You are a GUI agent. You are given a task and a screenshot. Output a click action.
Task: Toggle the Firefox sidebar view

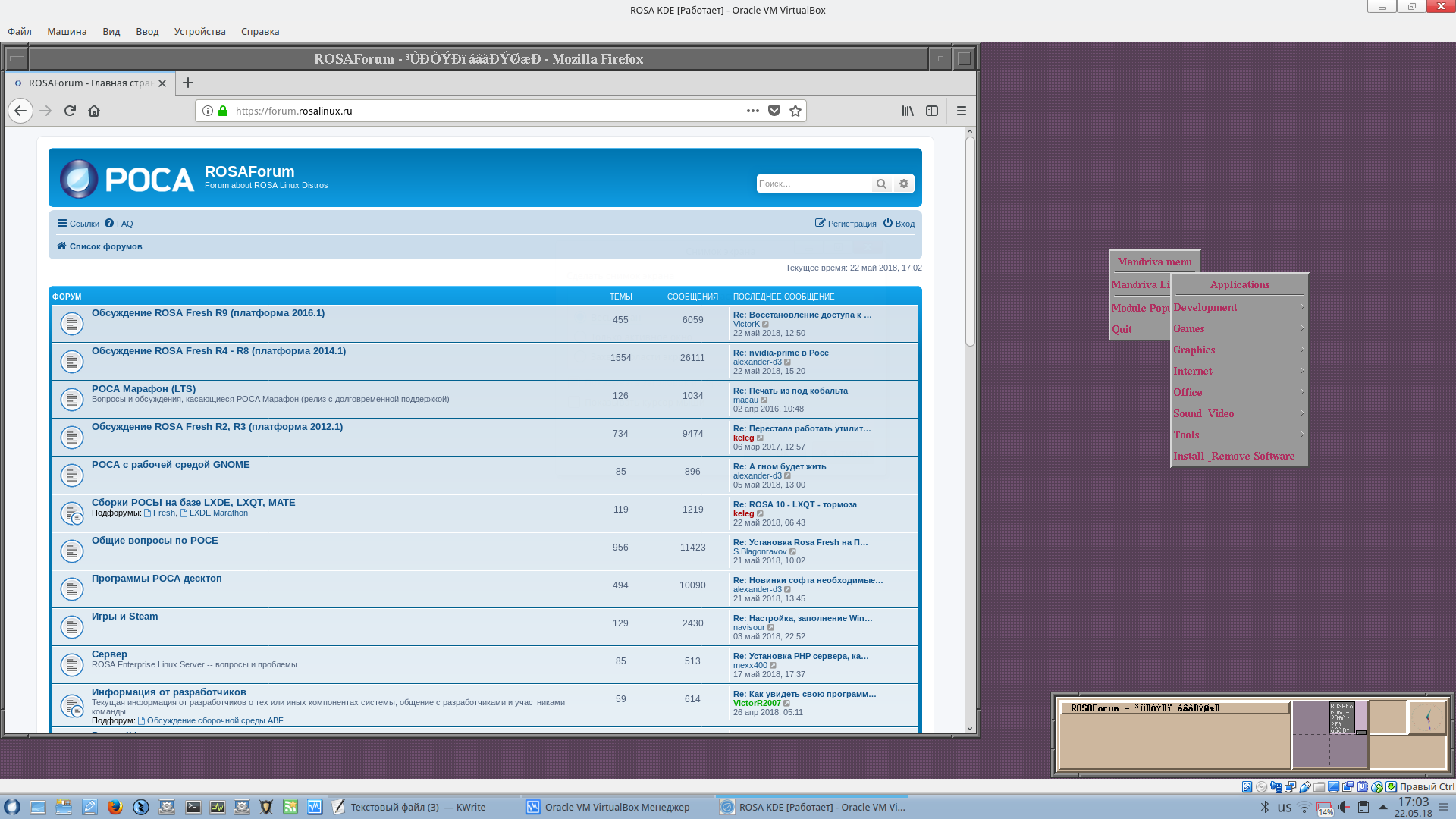(932, 111)
